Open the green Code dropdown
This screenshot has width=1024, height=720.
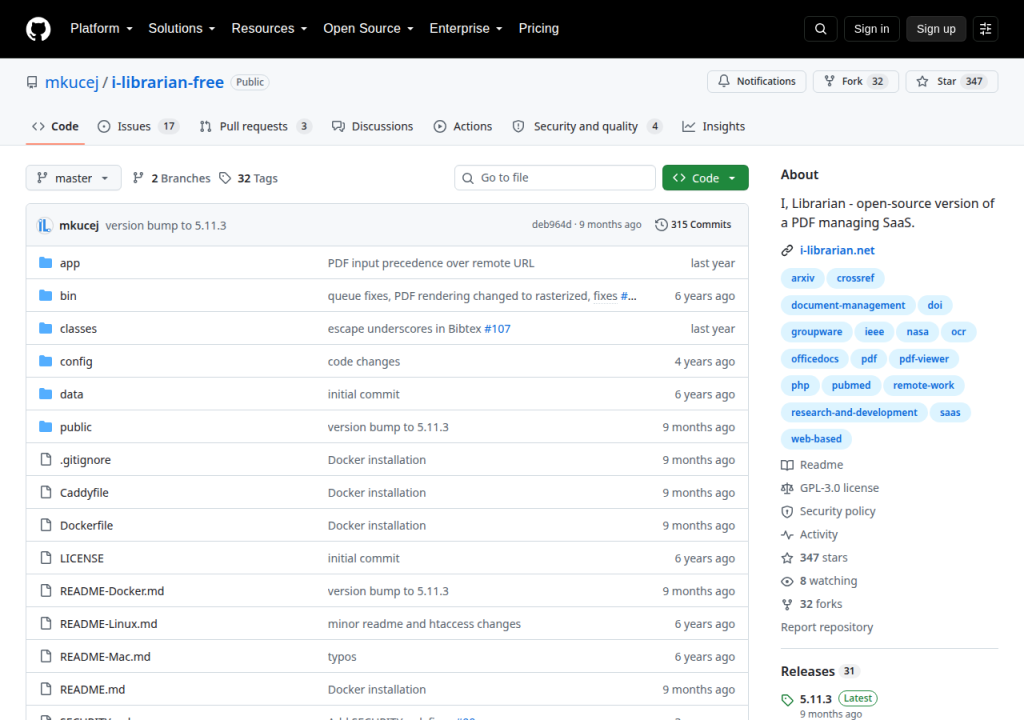[x=705, y=178]
